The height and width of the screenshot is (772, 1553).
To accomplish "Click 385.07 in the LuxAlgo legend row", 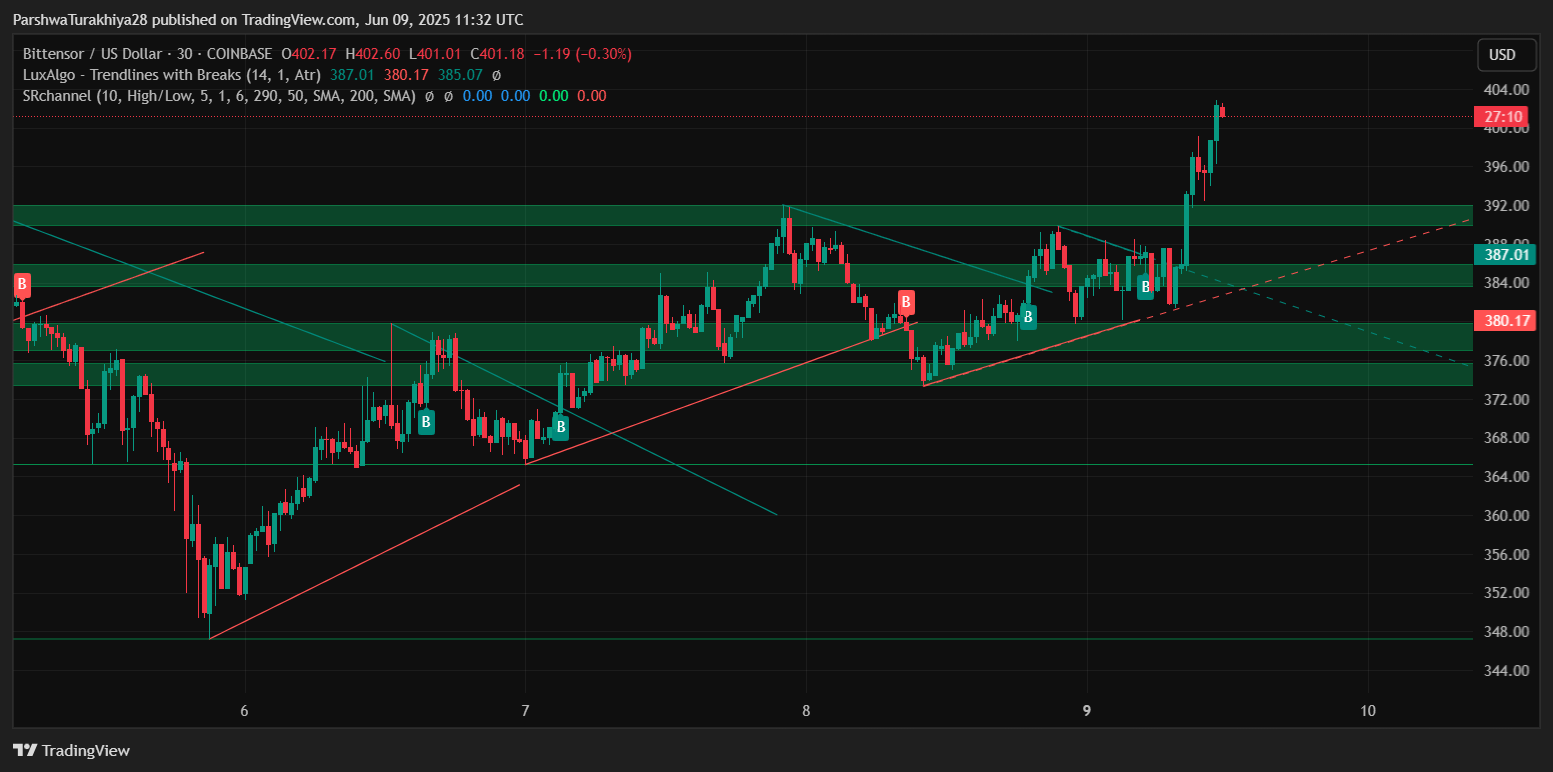I will tap(460, 75).
